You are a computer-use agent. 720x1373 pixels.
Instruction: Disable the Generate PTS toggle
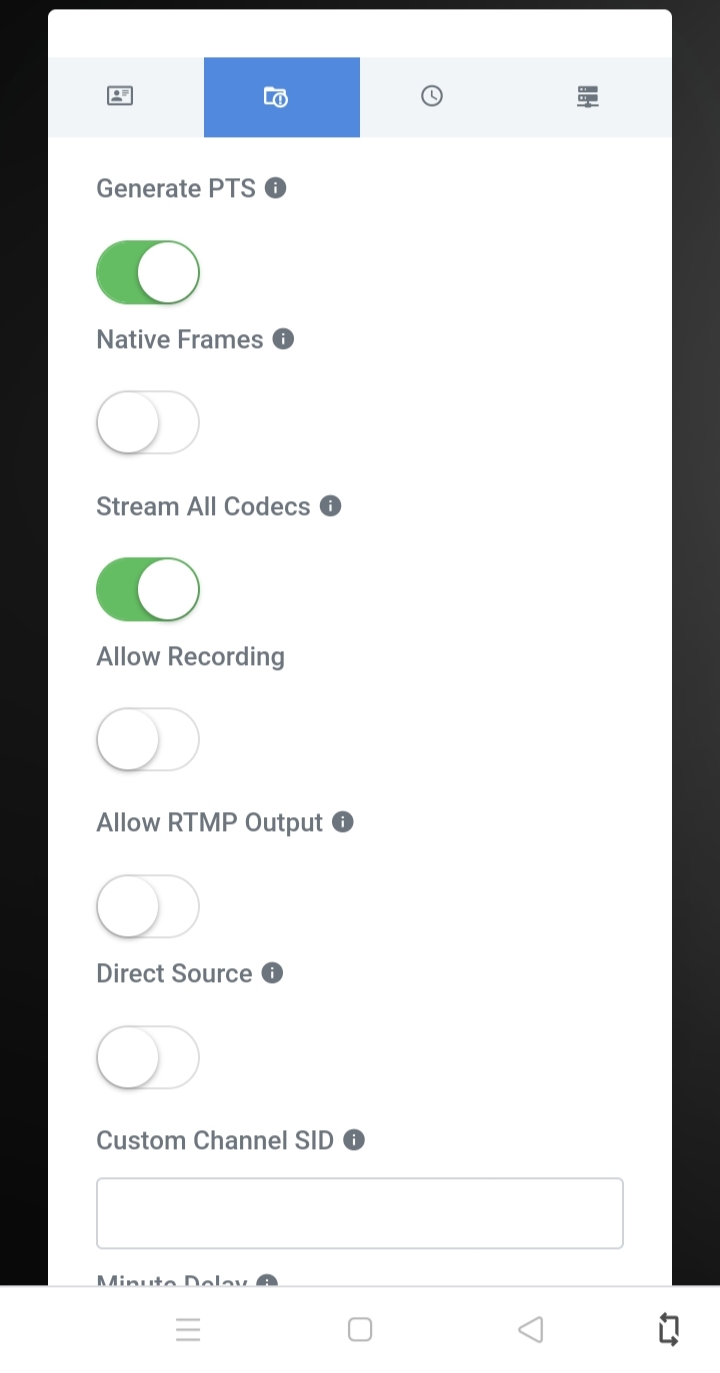[148, 272]
